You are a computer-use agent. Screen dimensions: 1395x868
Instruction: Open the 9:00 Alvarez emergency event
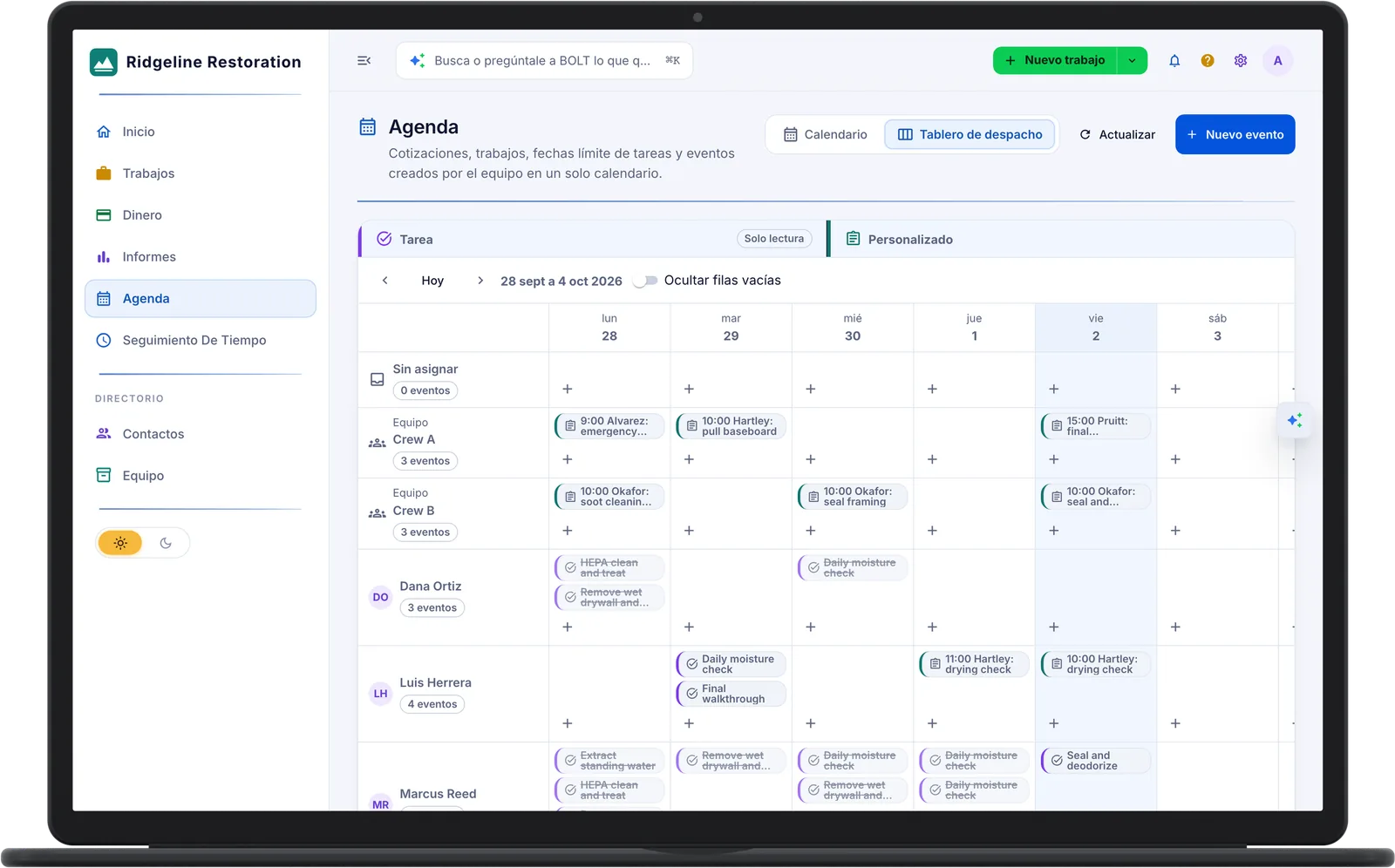click(609, 426)
